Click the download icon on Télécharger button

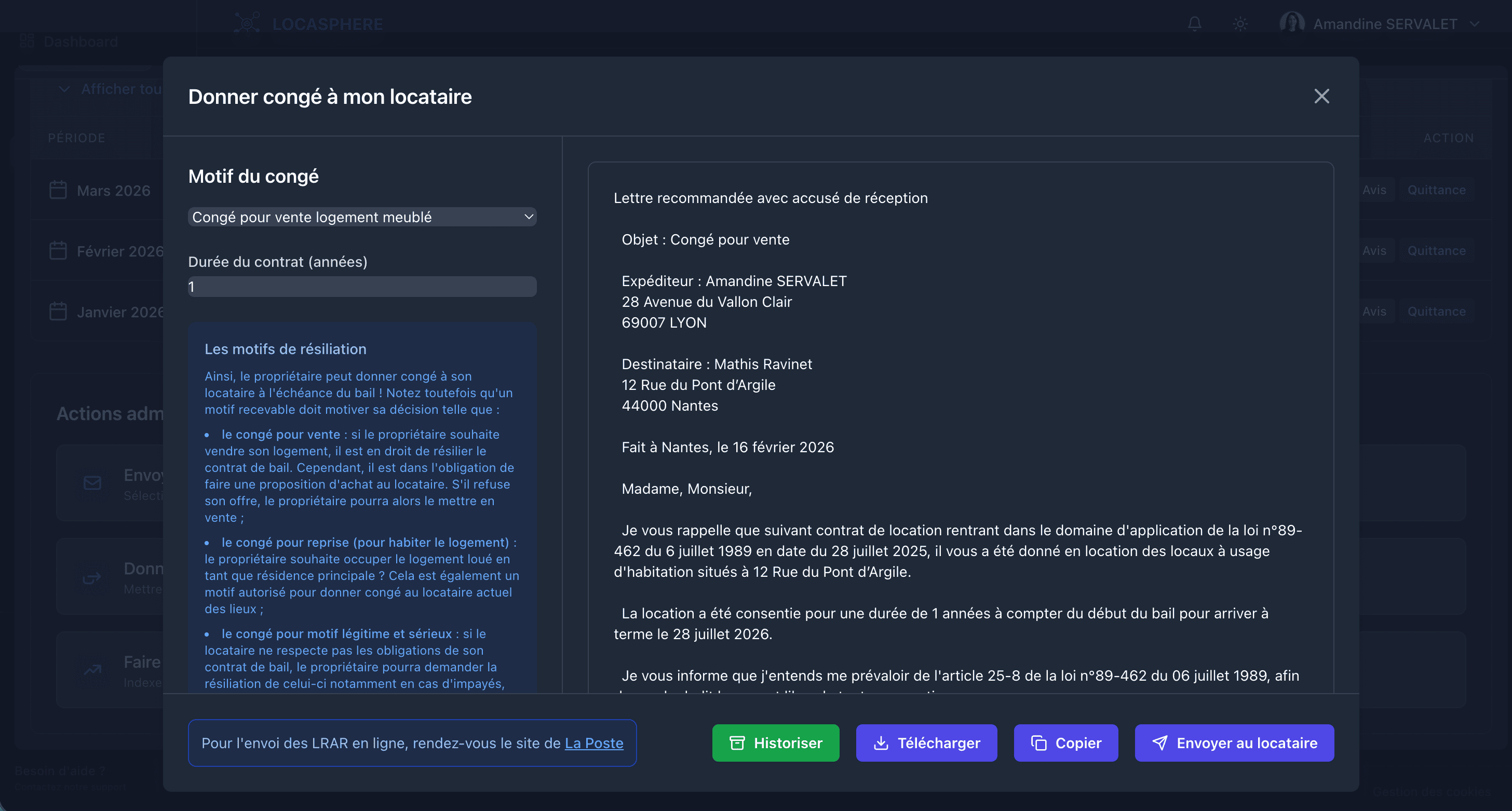882,742
